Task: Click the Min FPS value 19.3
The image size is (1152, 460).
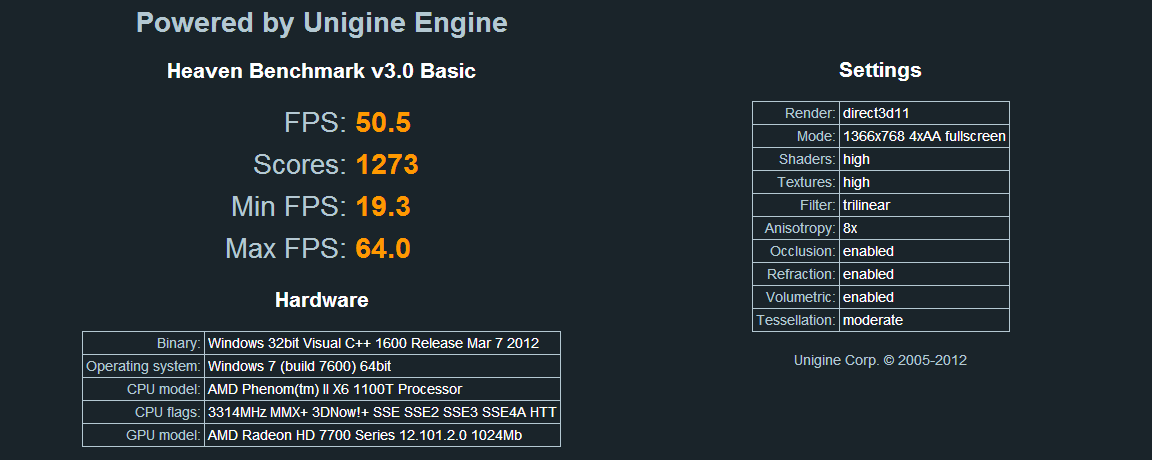Action: (x=383, y=207)
